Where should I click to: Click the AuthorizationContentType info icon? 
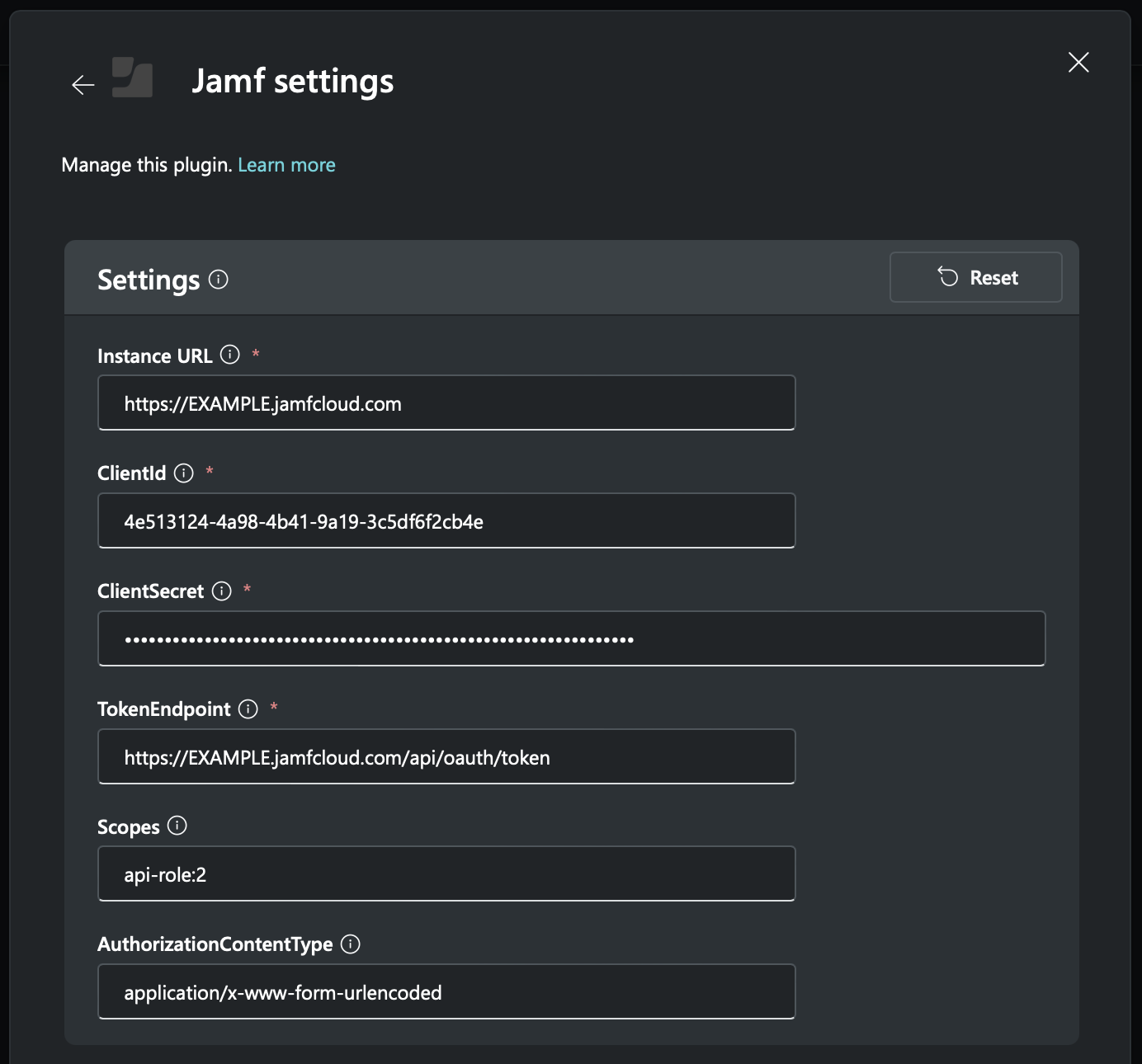point(350,944)
